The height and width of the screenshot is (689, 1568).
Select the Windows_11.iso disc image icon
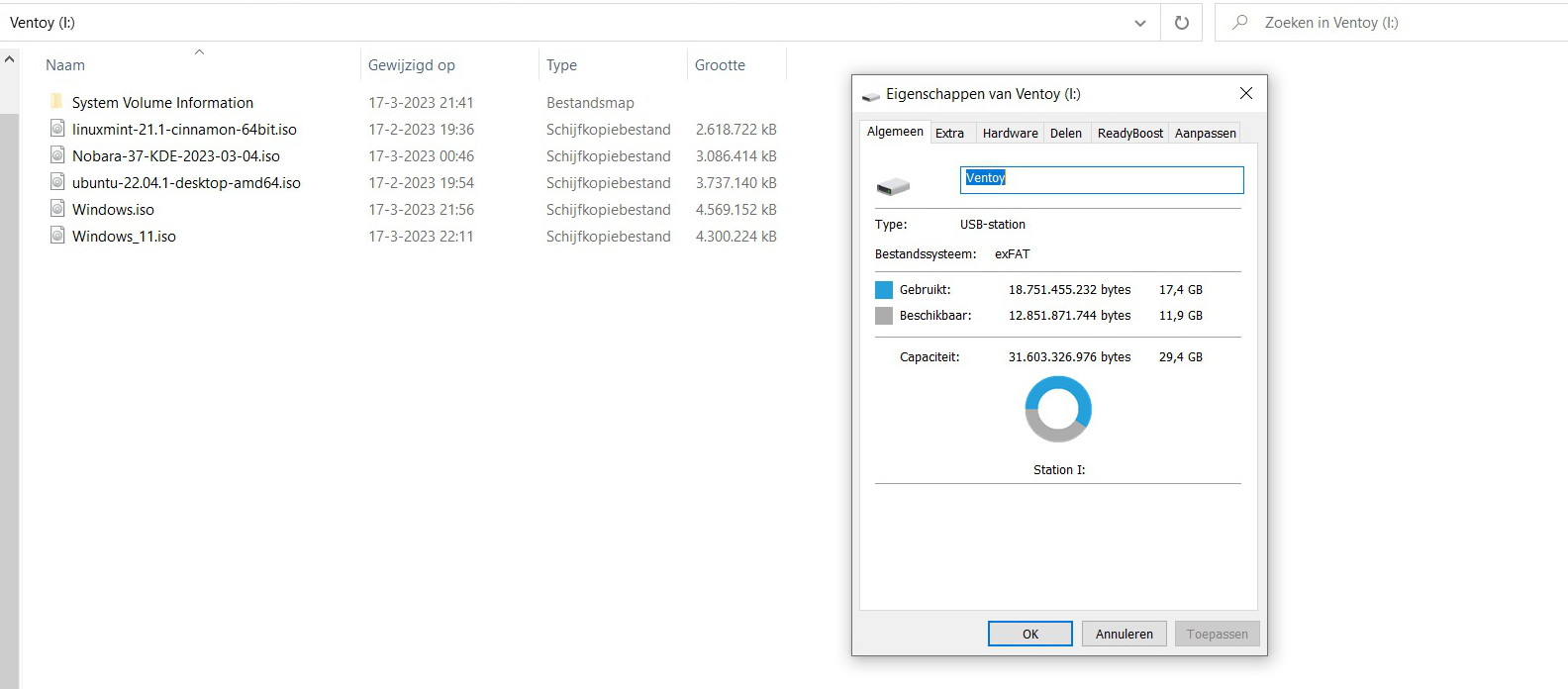click(x=57, y=236)
